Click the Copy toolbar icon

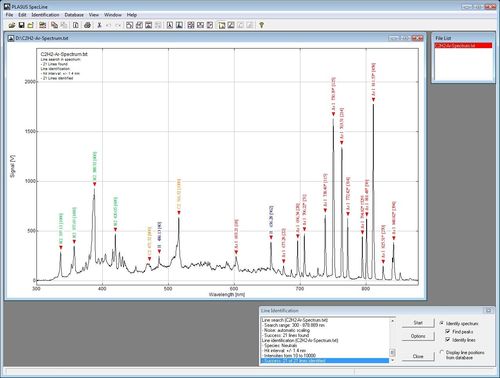(x=54, y=25)
